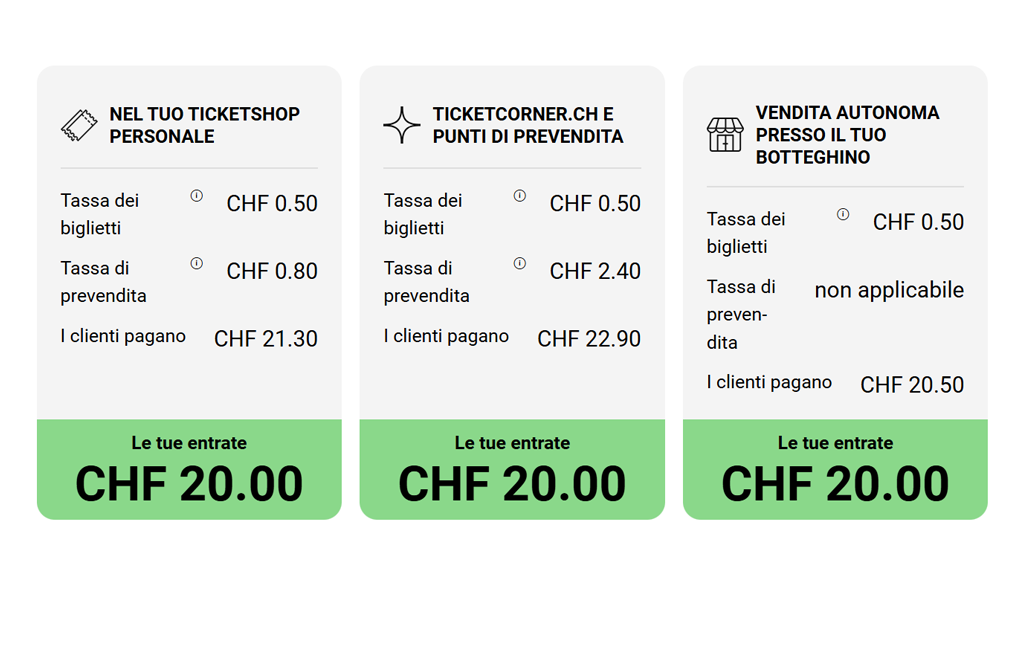Click the 'non applicabile' presale fee value
This screenshot has width=1024, height=658.
(x=889, y=291)
